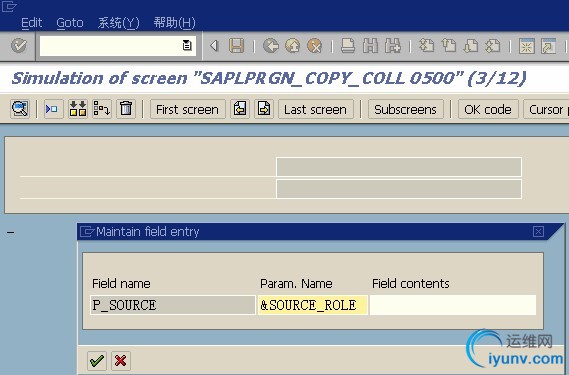
Task: Click the Simulation of screen title text
Action: [269, 78]
